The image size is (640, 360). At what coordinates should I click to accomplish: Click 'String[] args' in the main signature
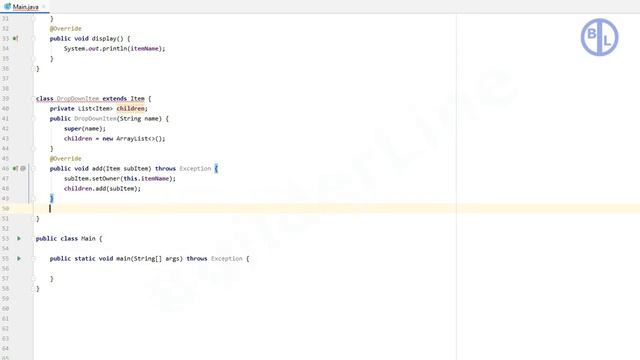coord(158,258)
